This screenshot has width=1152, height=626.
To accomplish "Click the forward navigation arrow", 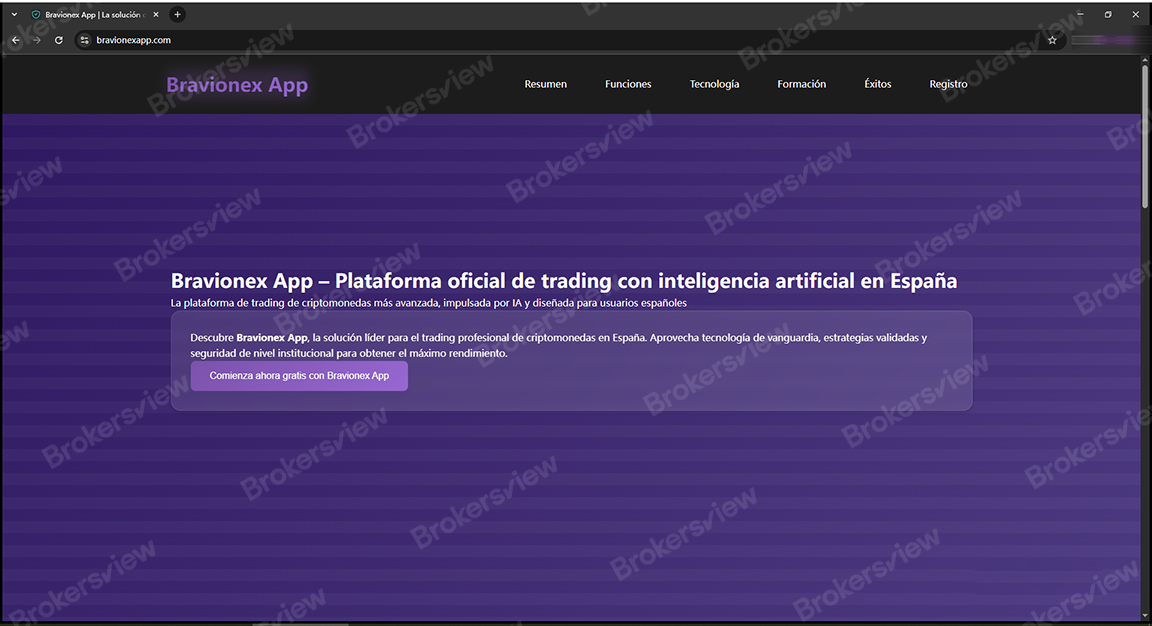I will coord(36,40).
